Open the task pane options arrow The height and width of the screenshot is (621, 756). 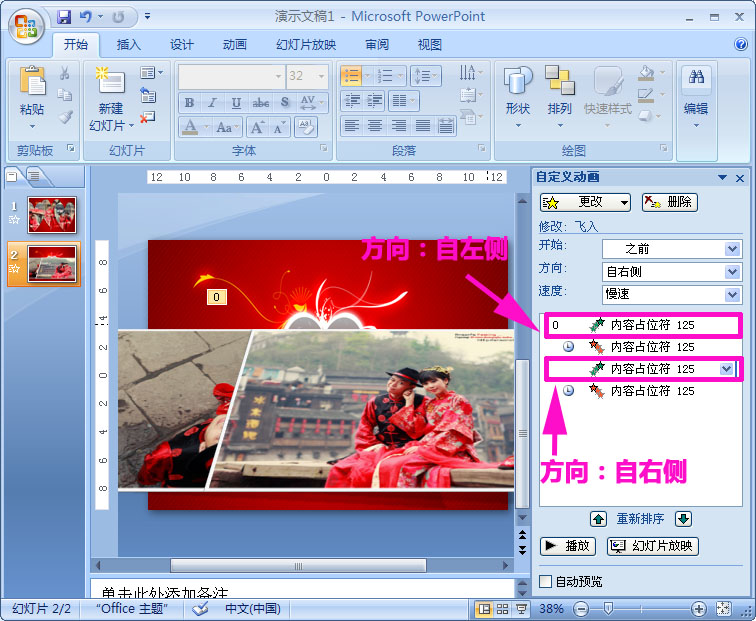coord(722,177)
